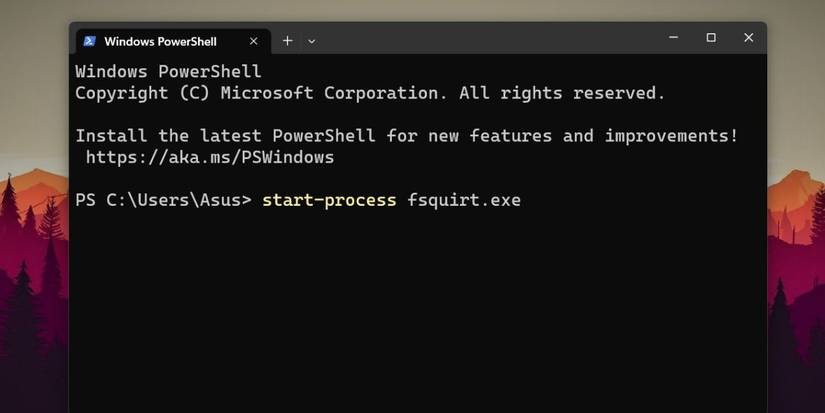Close the terminal window
Image resolution: width=825 pixels, height=413 pixels.
[748, 37]
